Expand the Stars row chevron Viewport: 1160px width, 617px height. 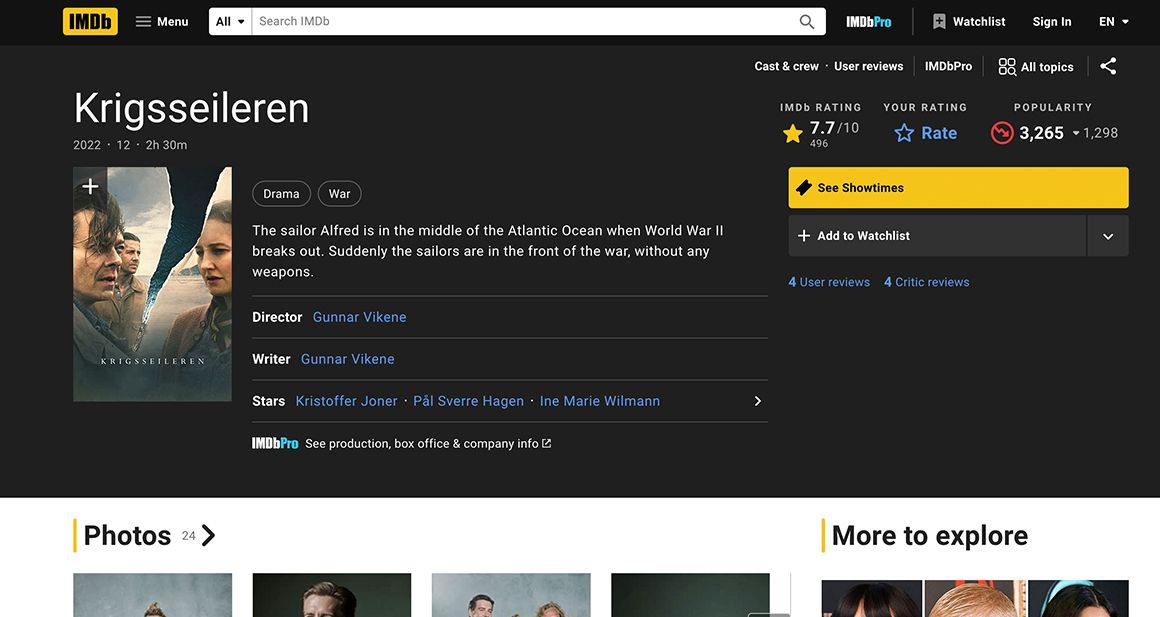point(758,401)
